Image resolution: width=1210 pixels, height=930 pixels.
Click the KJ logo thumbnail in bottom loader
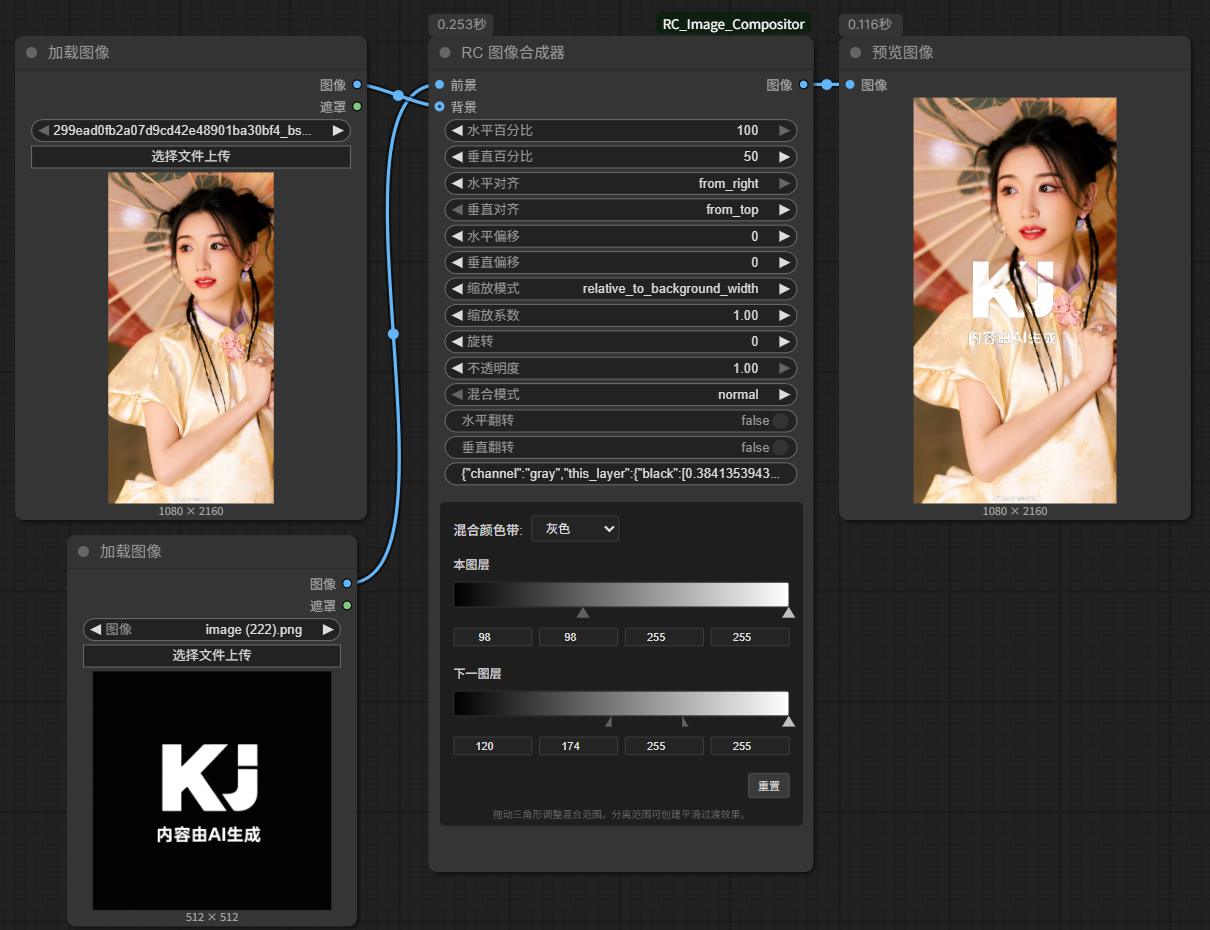[x=212, y=790]
